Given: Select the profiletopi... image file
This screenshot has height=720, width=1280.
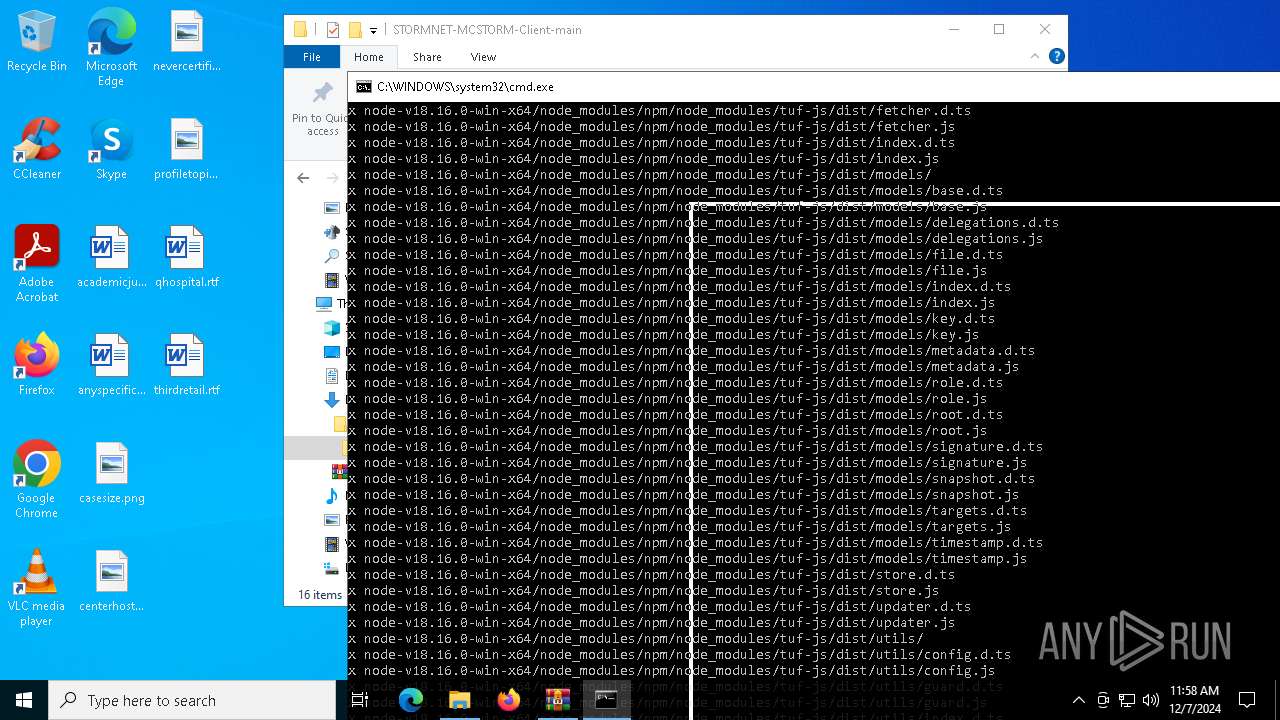Looking at the screenshot, I should pyautogui.click(x=186, y=150).
